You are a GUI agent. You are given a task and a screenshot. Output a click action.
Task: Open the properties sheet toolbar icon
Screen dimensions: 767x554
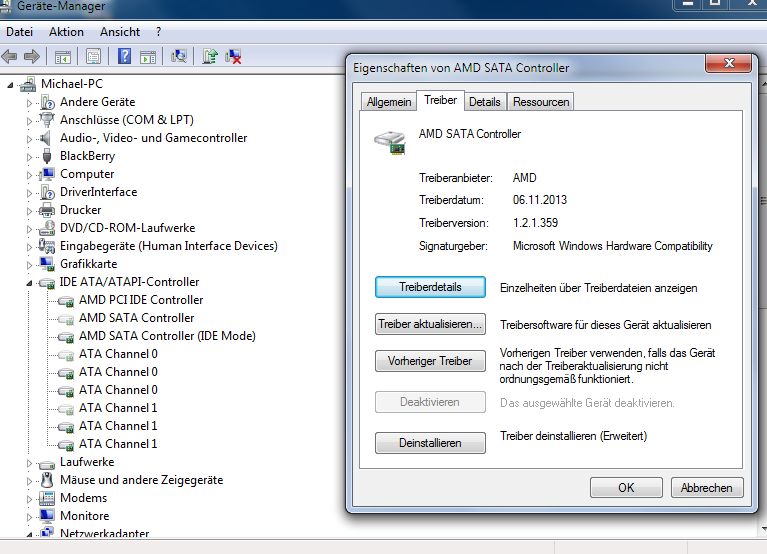pyautogui.click(x=93, y=57)
